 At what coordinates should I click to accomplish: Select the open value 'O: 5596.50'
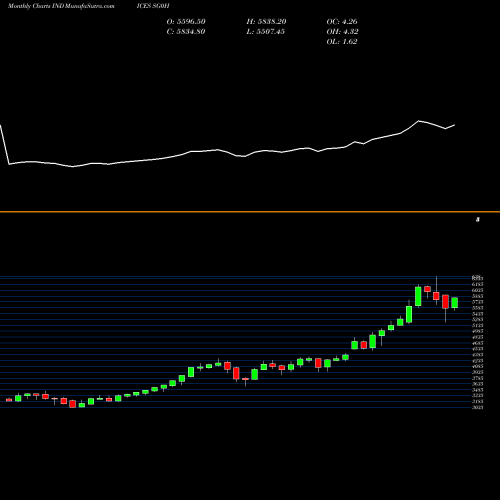click(186, 22)
